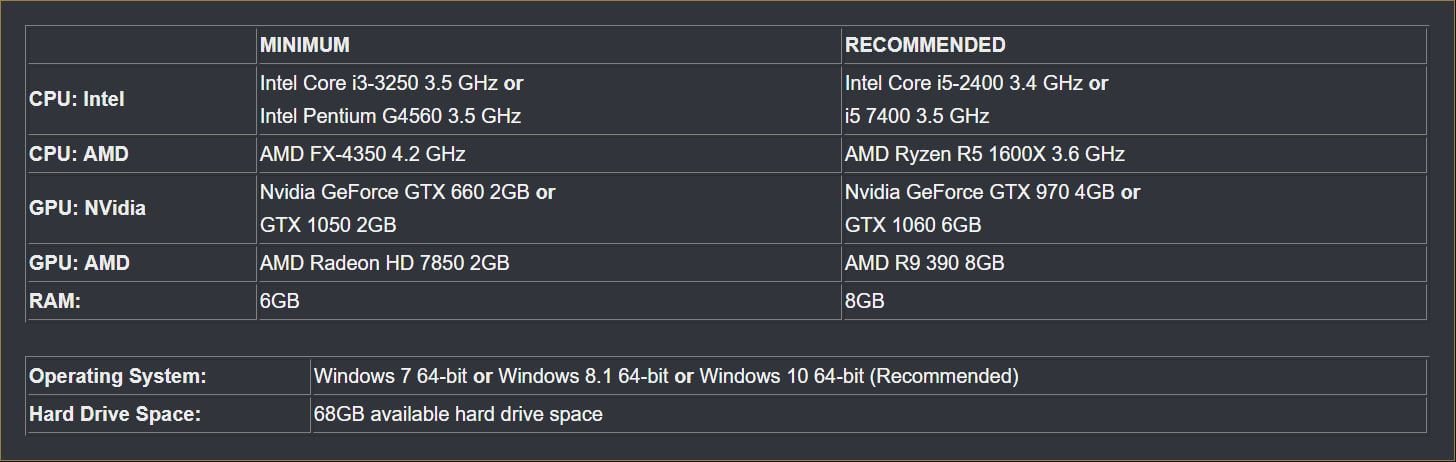1456x462 pixels.
Task: Select the AMD R9 390 8GB cell
Action: click(x=924, y=263)
